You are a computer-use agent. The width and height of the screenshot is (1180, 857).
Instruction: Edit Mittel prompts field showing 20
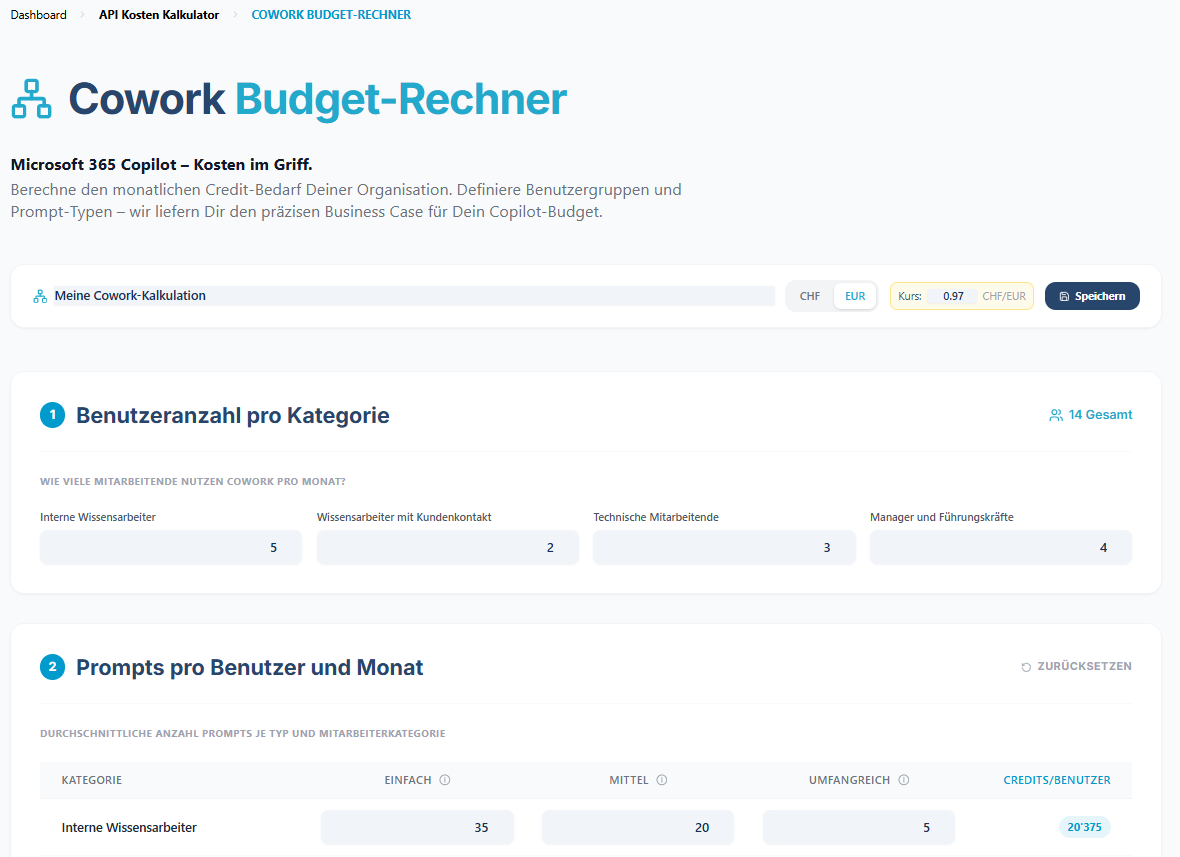[637, 828]
